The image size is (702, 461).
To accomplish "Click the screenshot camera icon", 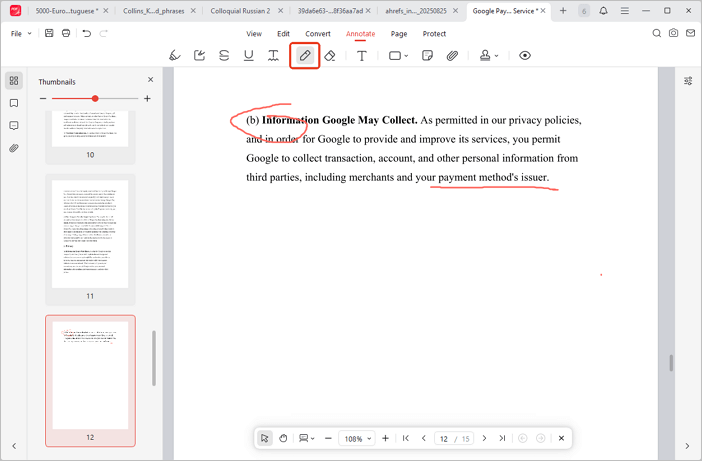I will 673,33.
